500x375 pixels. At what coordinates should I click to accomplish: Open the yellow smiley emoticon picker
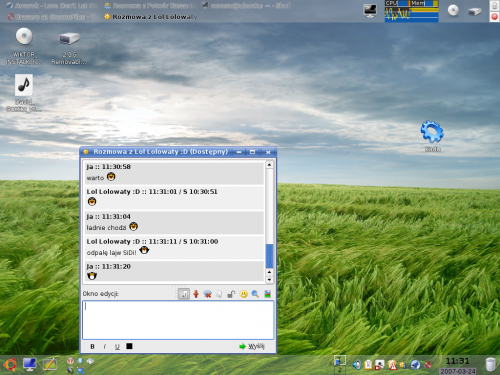[x=244, y=294]
